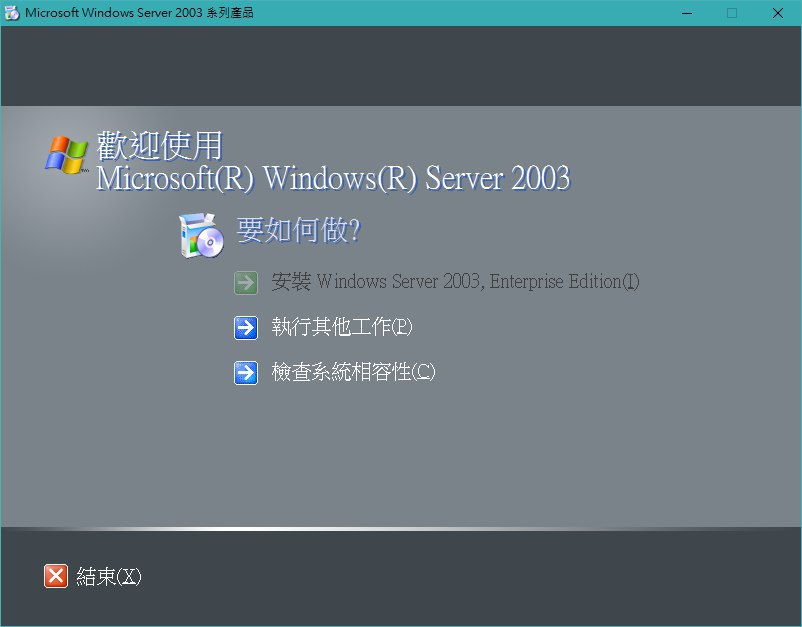The image size is (802, 627).
Task: Click the title bar setup icon
Action: pyautogui.click(x=12, y=13)
